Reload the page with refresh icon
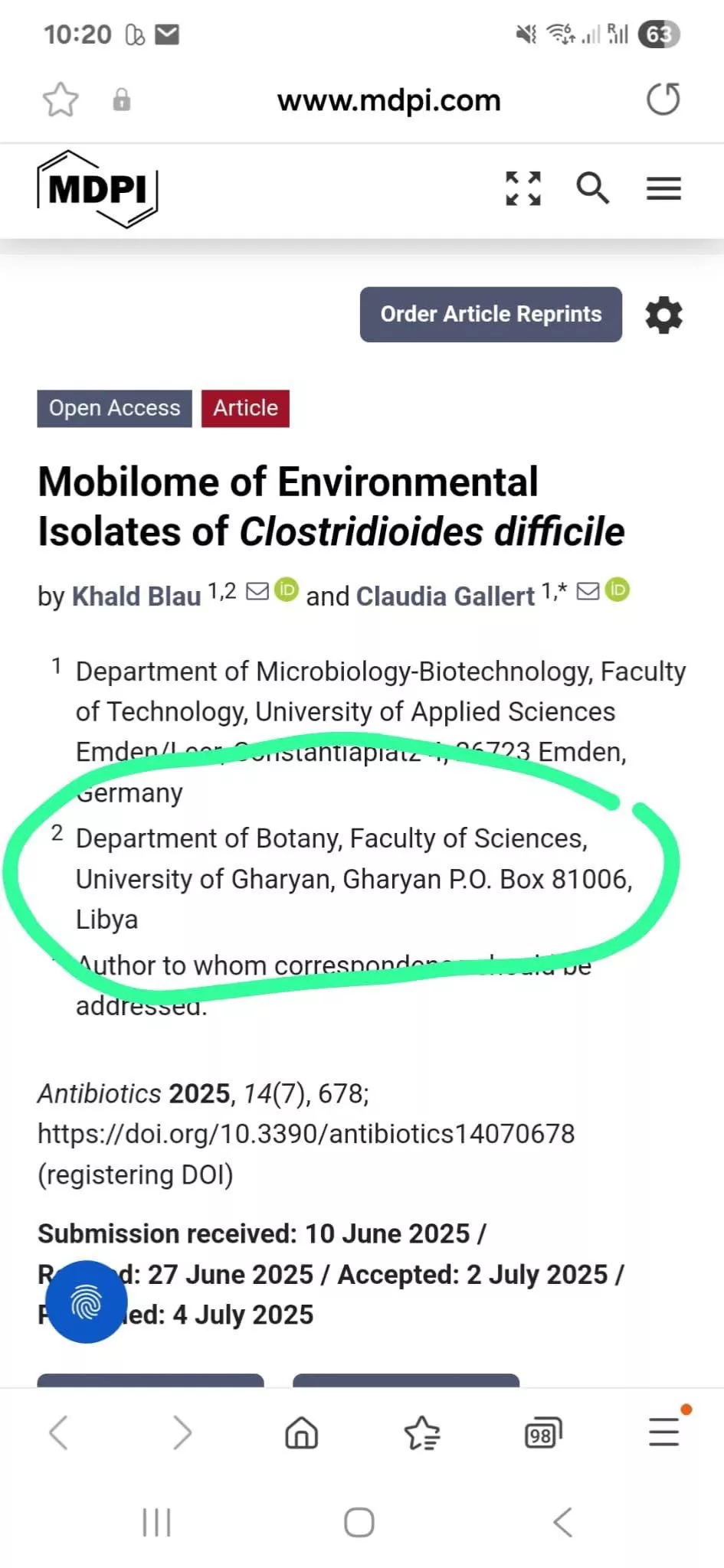 663,100
